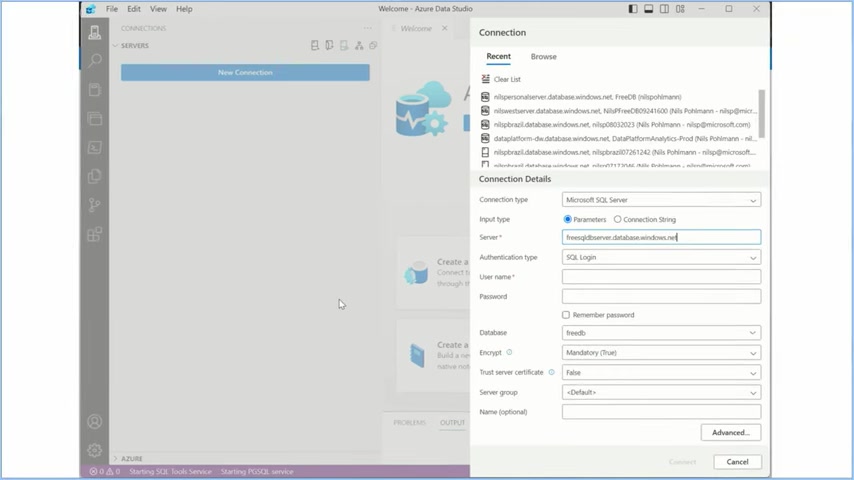
Task: Open the Notebooks view icon
Action: pos(95,89)
